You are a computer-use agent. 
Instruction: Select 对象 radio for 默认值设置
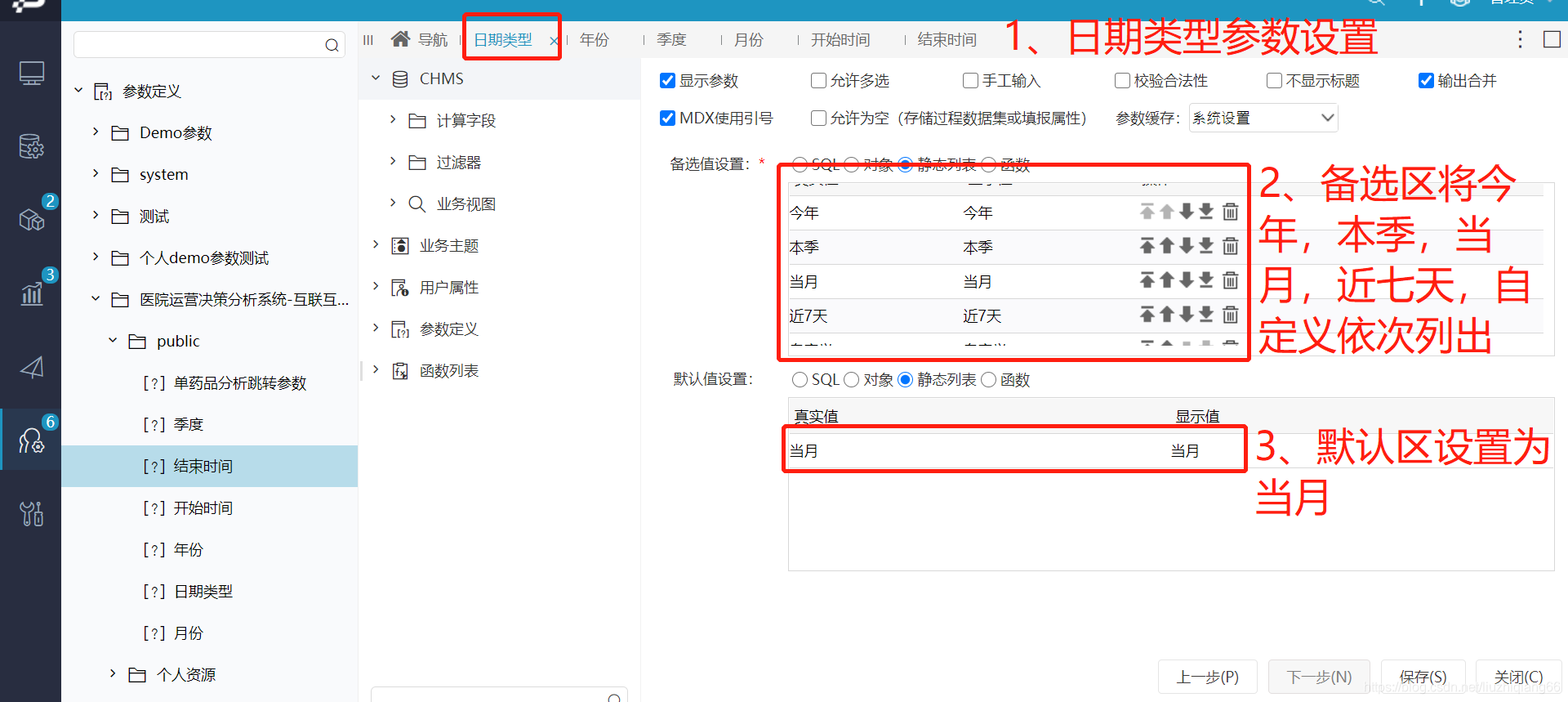coord(852,380)
